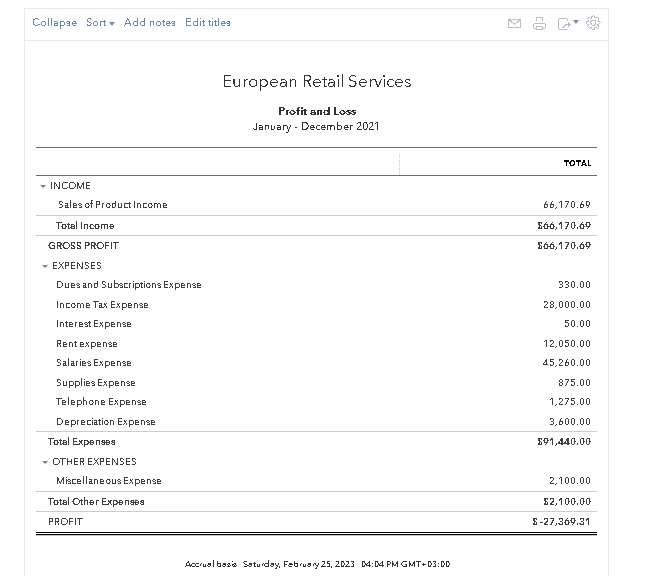The width and height of the screenshot is (663, 576).
Task: Select the Depreciation Expense row label
Action: 106,422
